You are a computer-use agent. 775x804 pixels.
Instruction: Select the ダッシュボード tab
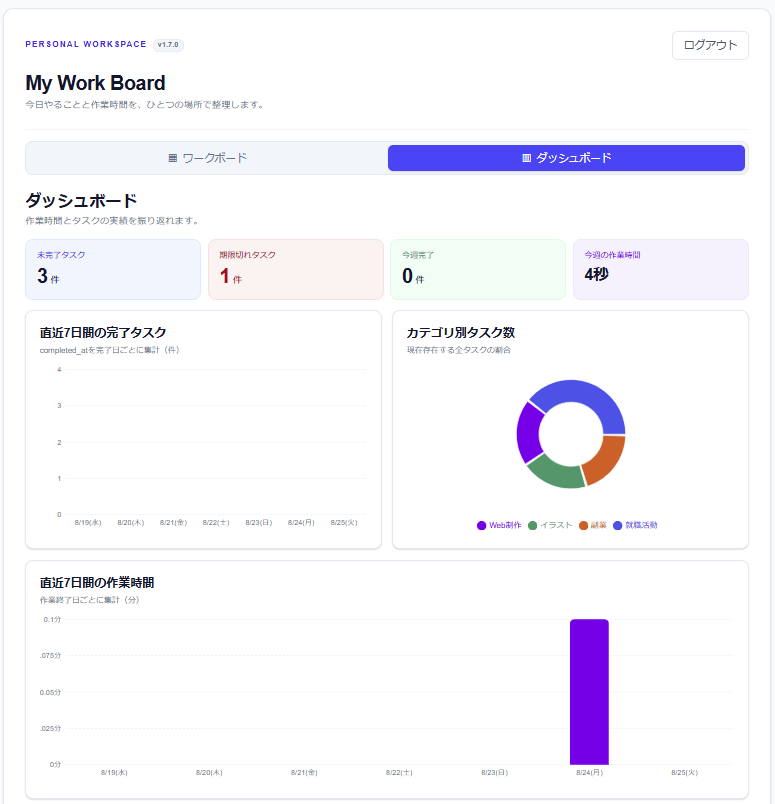click(x=566, y=158)
